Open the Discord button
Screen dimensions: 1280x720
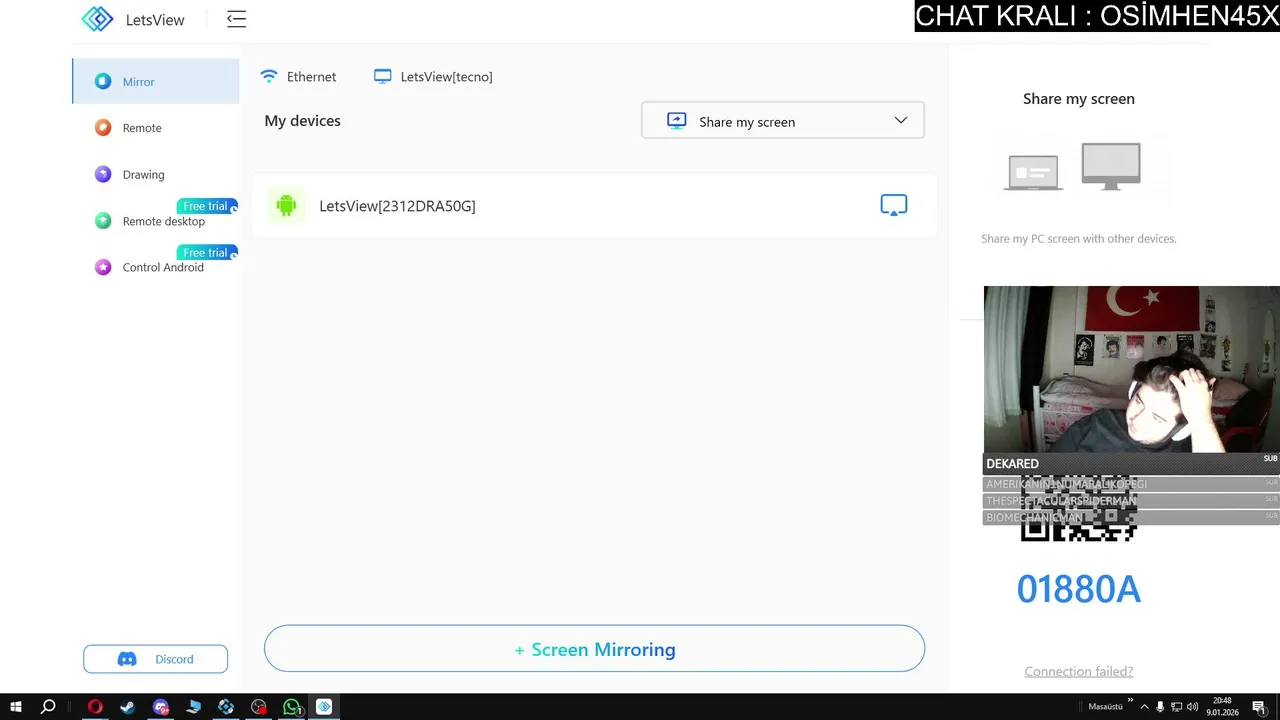[155, 659]
